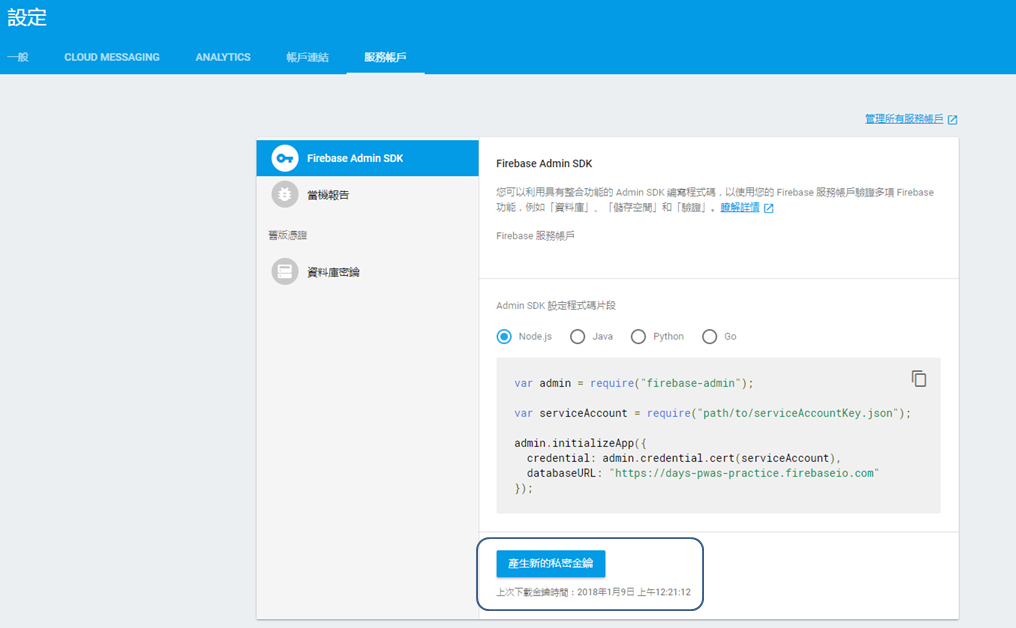Screen dimensions: 1016x628
Task: Open the CLOUD MESSAGING tab
Action: [x=112, y=57]
